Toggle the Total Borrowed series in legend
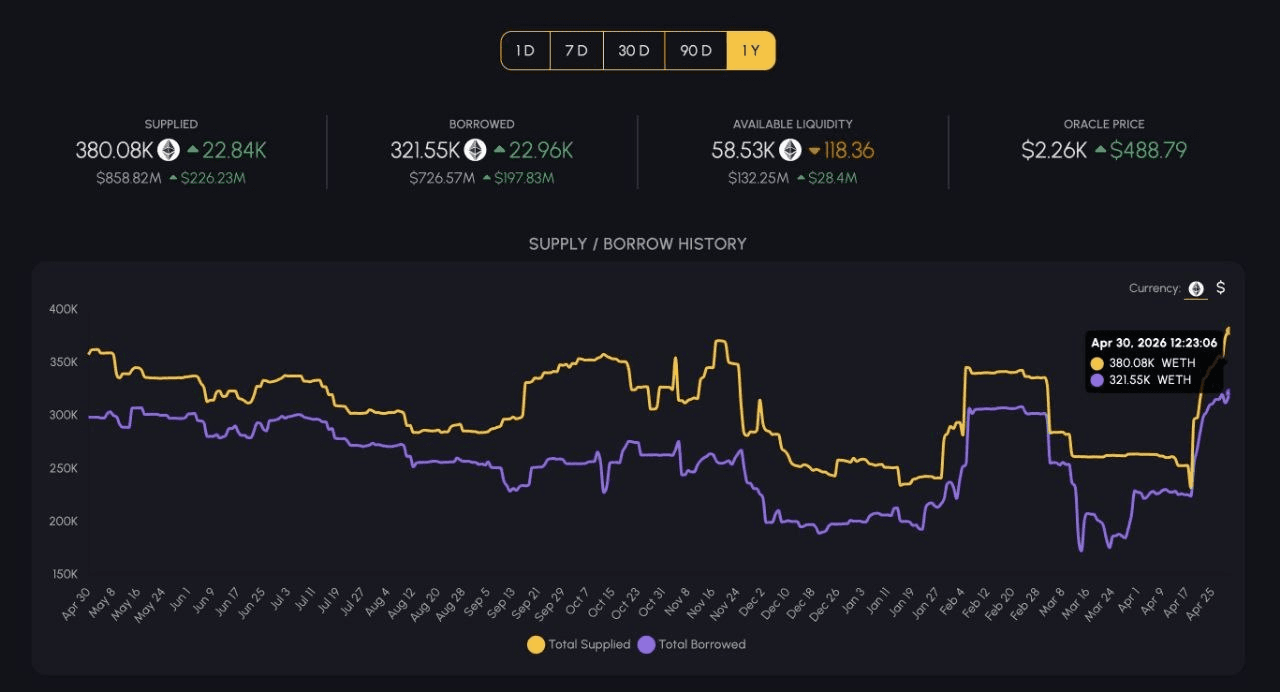This screenshot has height=692, width=1280. point(692,645)
